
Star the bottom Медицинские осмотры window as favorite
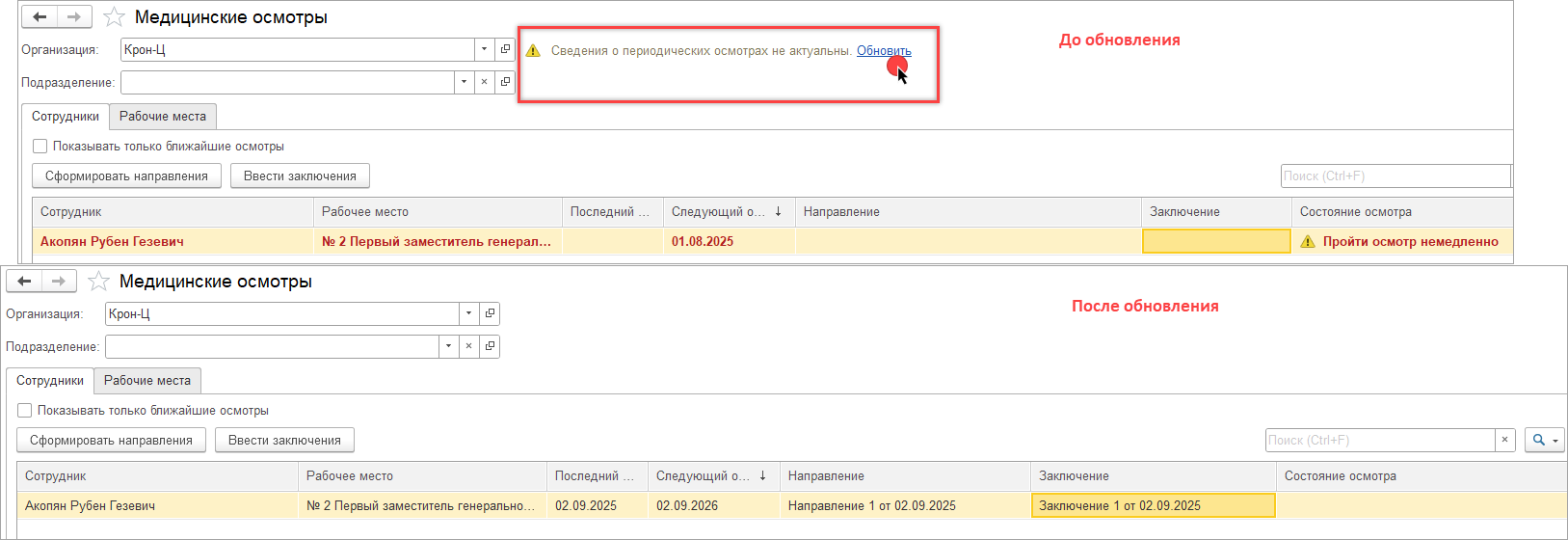click(x=98, y=282)
